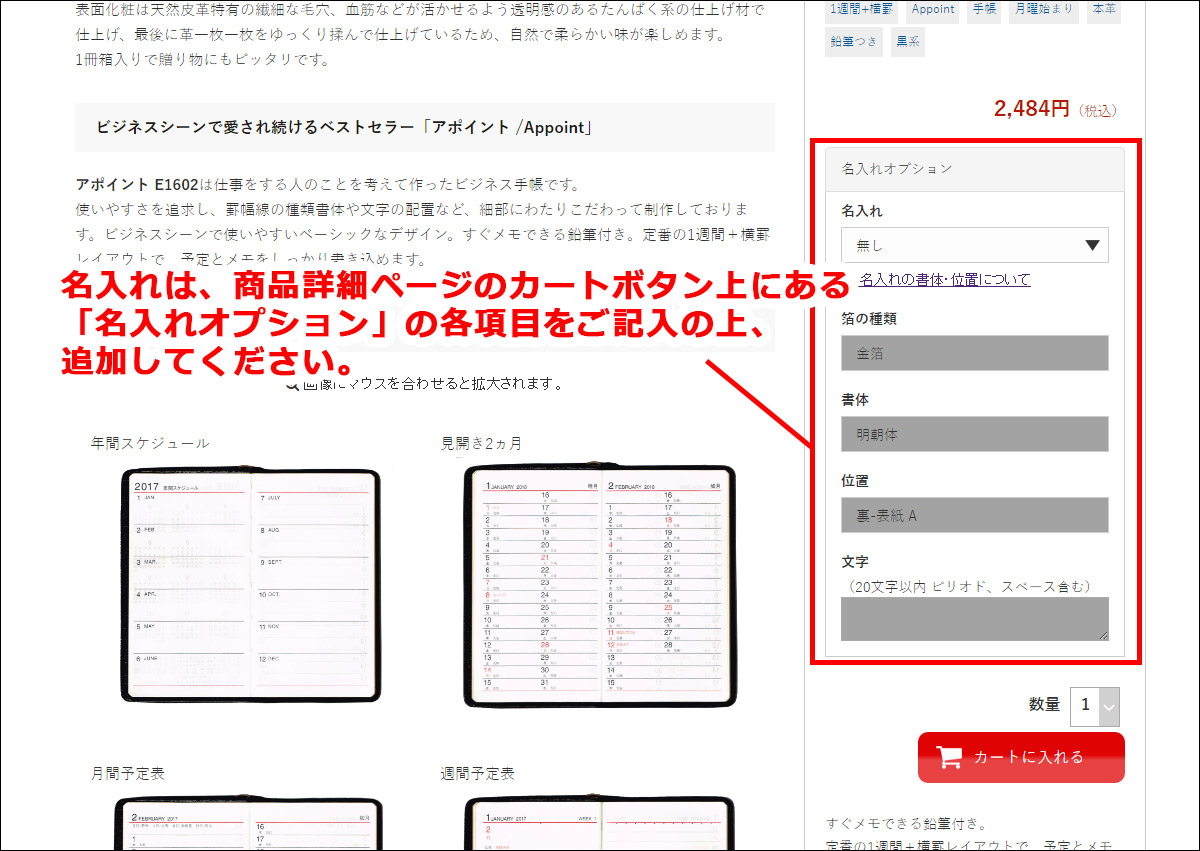
Task: Click the shopping cart icon on cart button
Action: [949, 757]
